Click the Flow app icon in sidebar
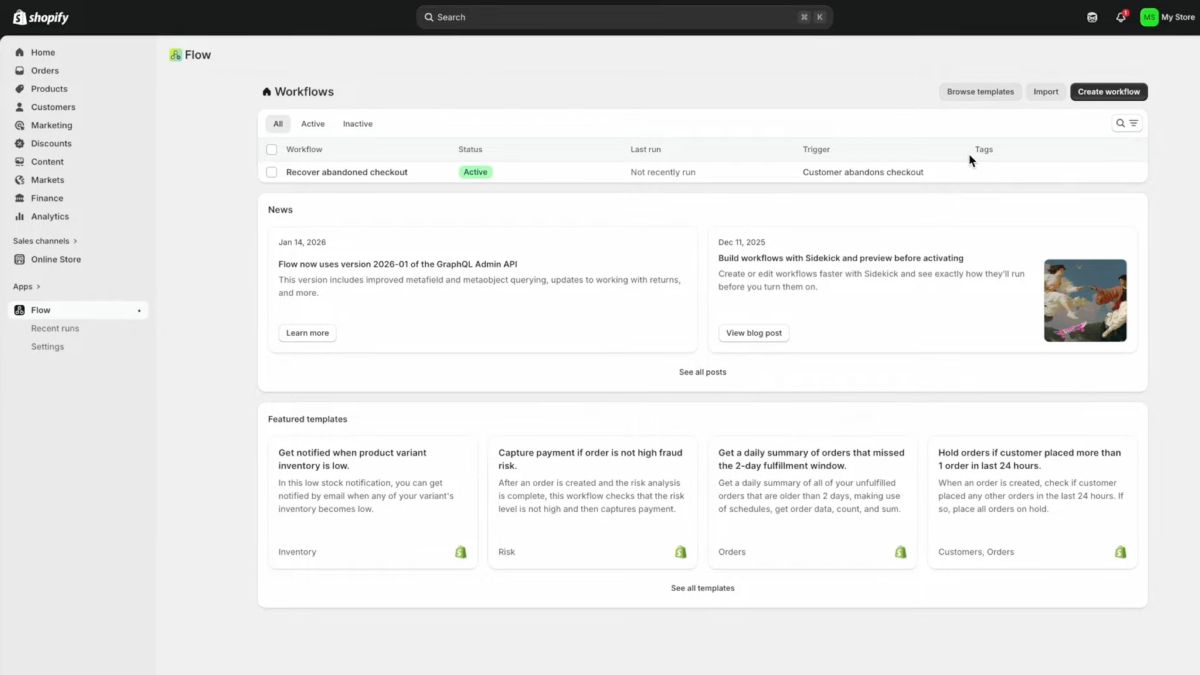The height and width of the screenshot is (675, 1200). coord(20,310)
